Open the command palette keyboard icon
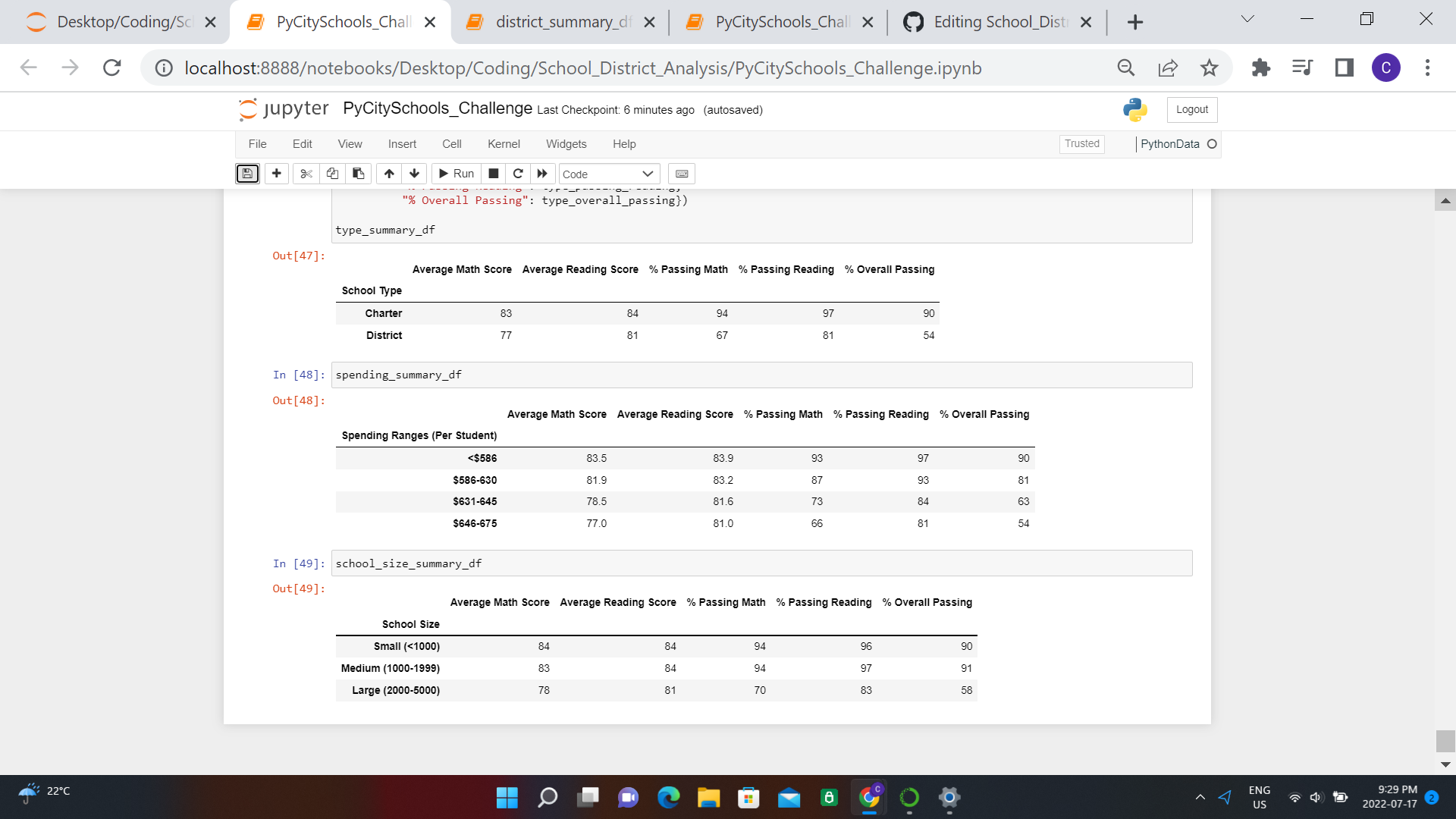Viewport: 1456px width, 819px height. (681, 174)
